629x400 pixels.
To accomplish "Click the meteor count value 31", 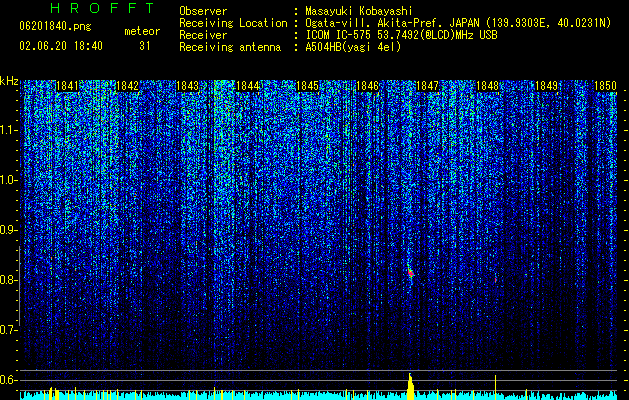I will point(145,46).
